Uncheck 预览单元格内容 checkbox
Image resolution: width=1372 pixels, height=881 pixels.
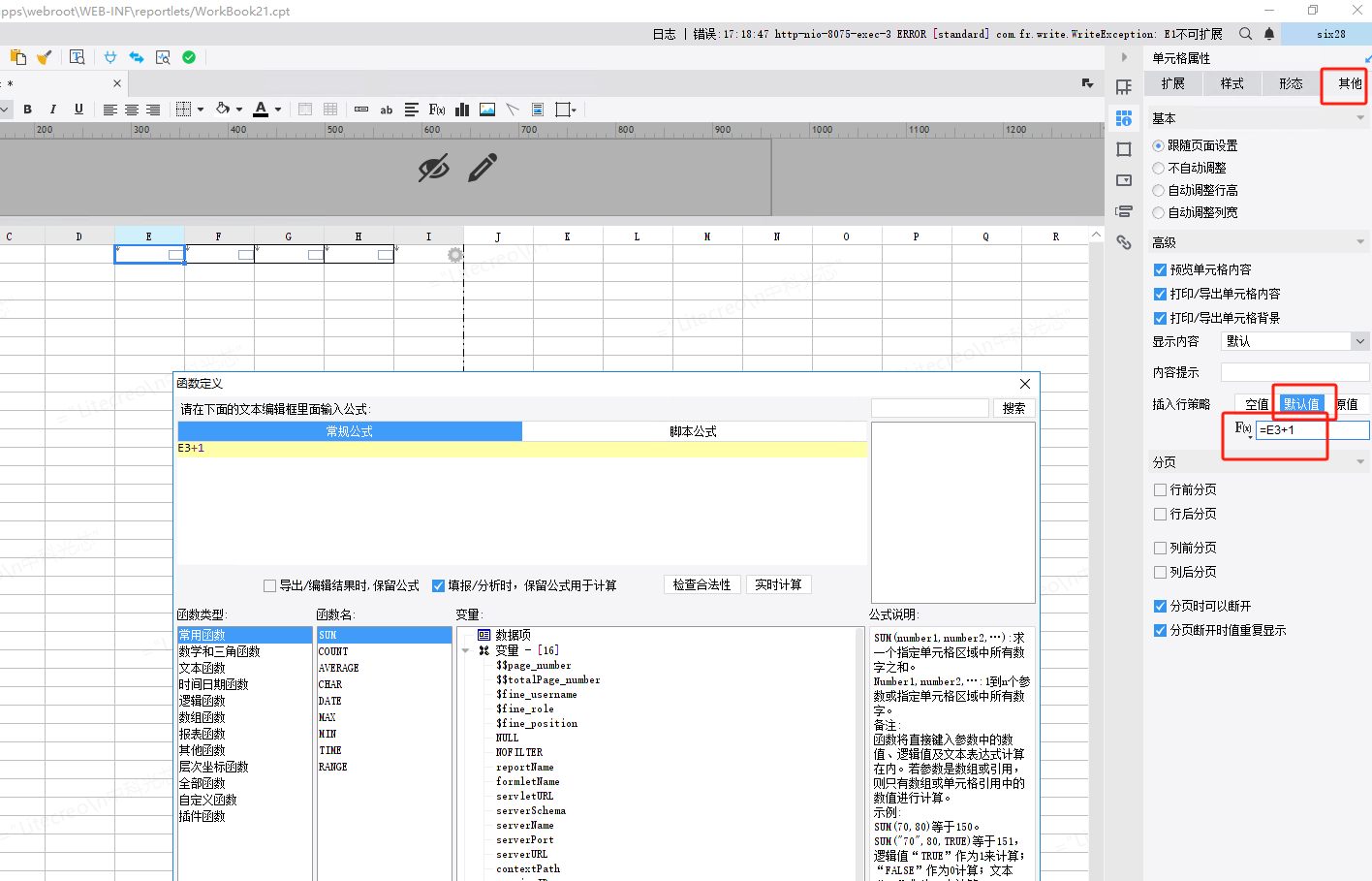[x=1160, y=269]
